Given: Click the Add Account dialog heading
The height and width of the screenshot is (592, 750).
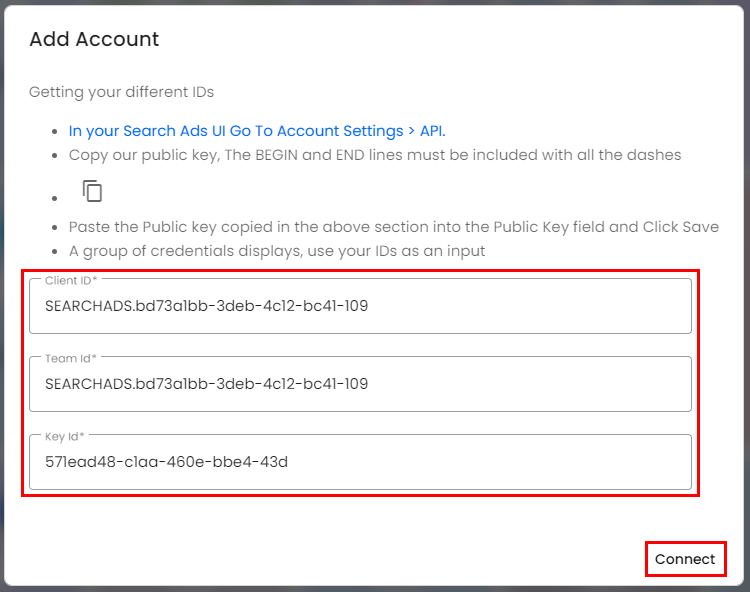Looking at the screenshot, I should pyautogui.click(x=94, y=40).
